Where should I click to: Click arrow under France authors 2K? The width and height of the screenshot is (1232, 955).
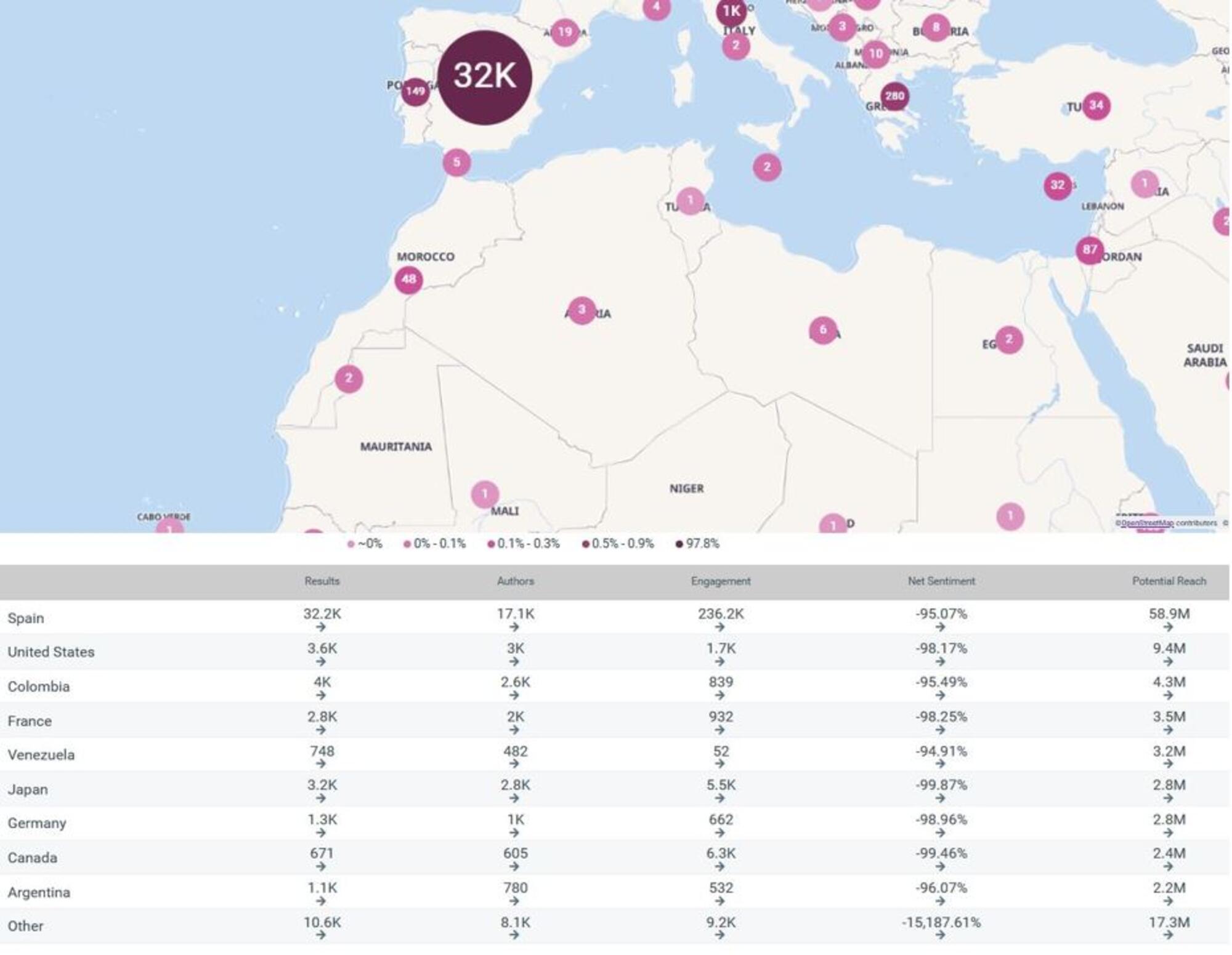coord(514,730)
